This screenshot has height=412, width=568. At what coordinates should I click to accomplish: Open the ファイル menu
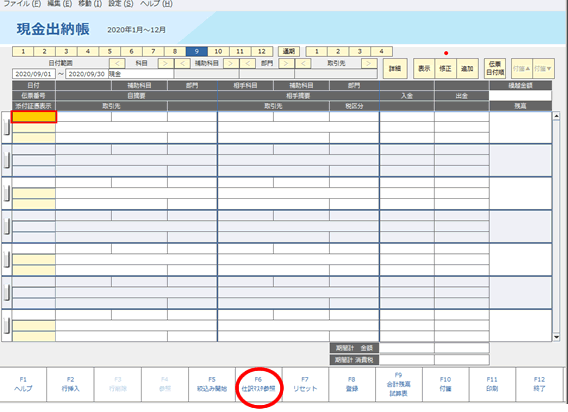click(x=22, y=4)
